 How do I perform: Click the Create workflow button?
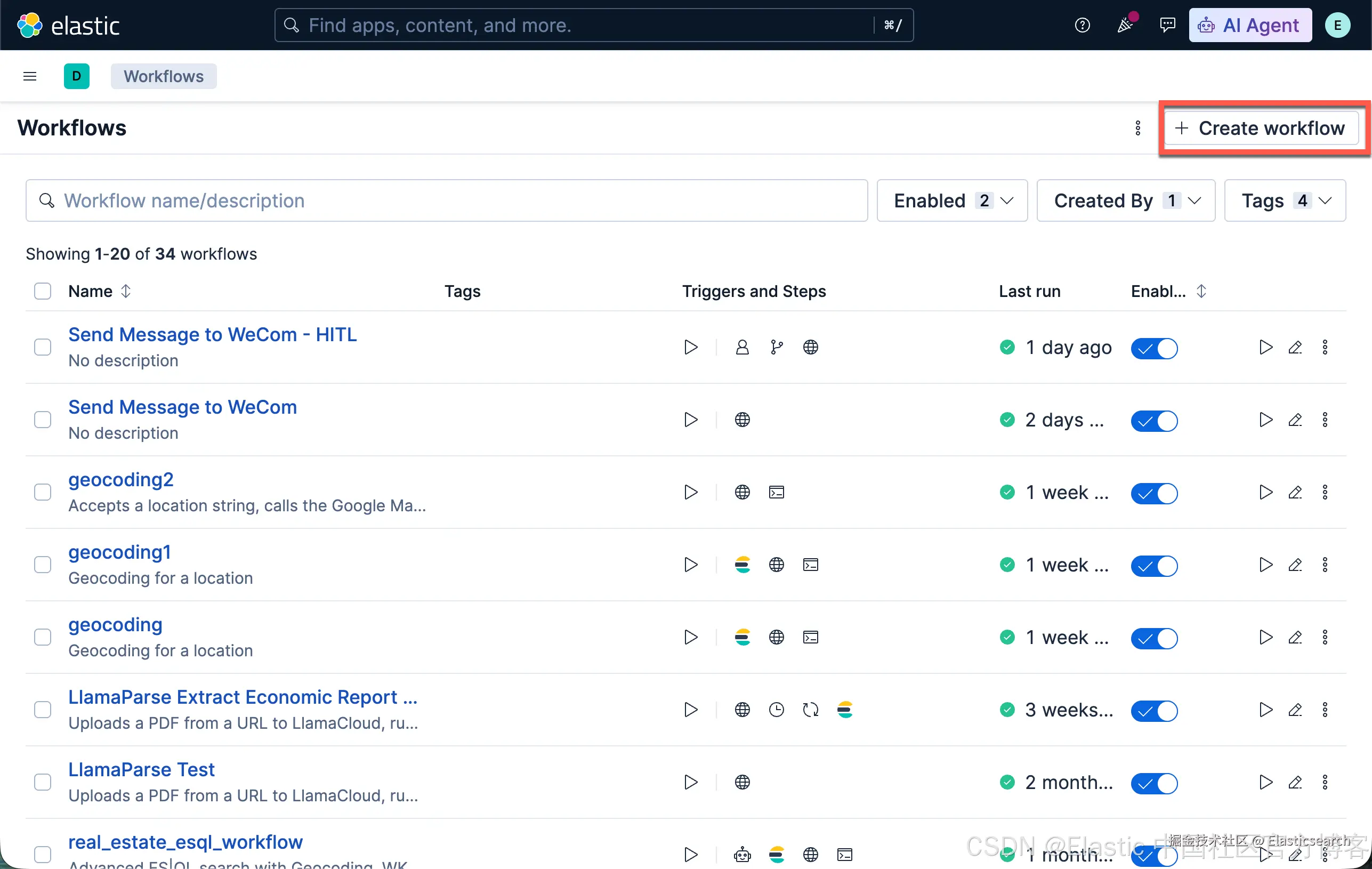click(1261, 128)
